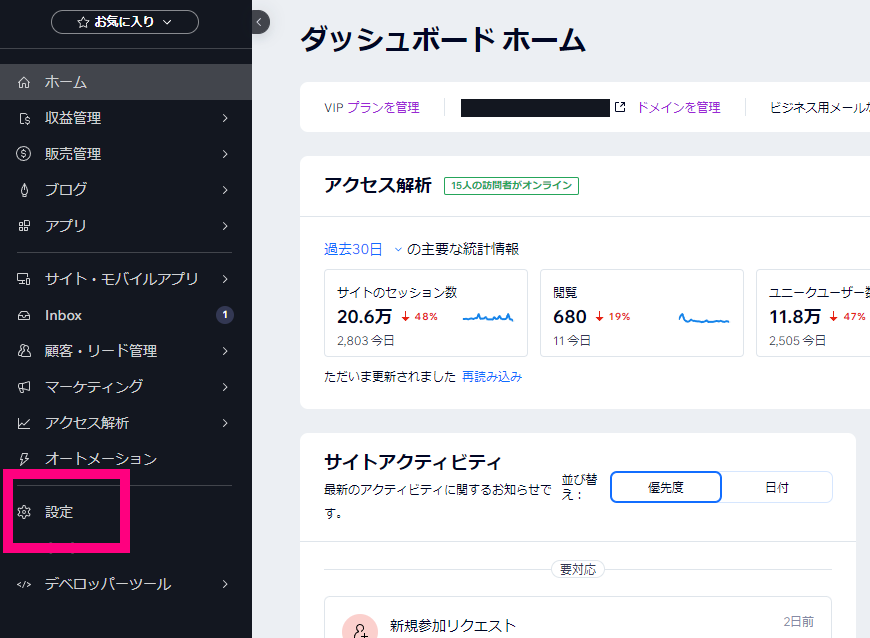Image resolution: width=870 pixels, height=638 pixels.
Task: Open the 閲覧 stats card
Action: pyautogui.click(x=641, y=313)
